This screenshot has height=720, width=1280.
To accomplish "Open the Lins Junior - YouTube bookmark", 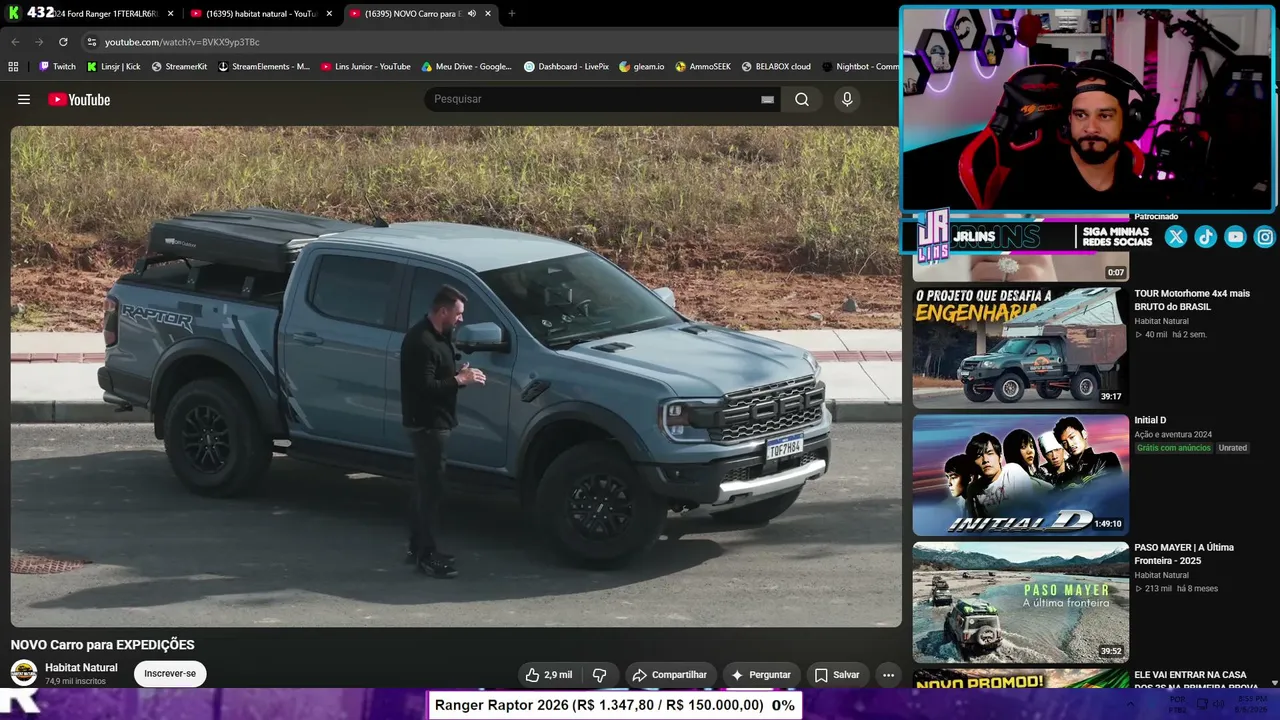I will 366,67.
